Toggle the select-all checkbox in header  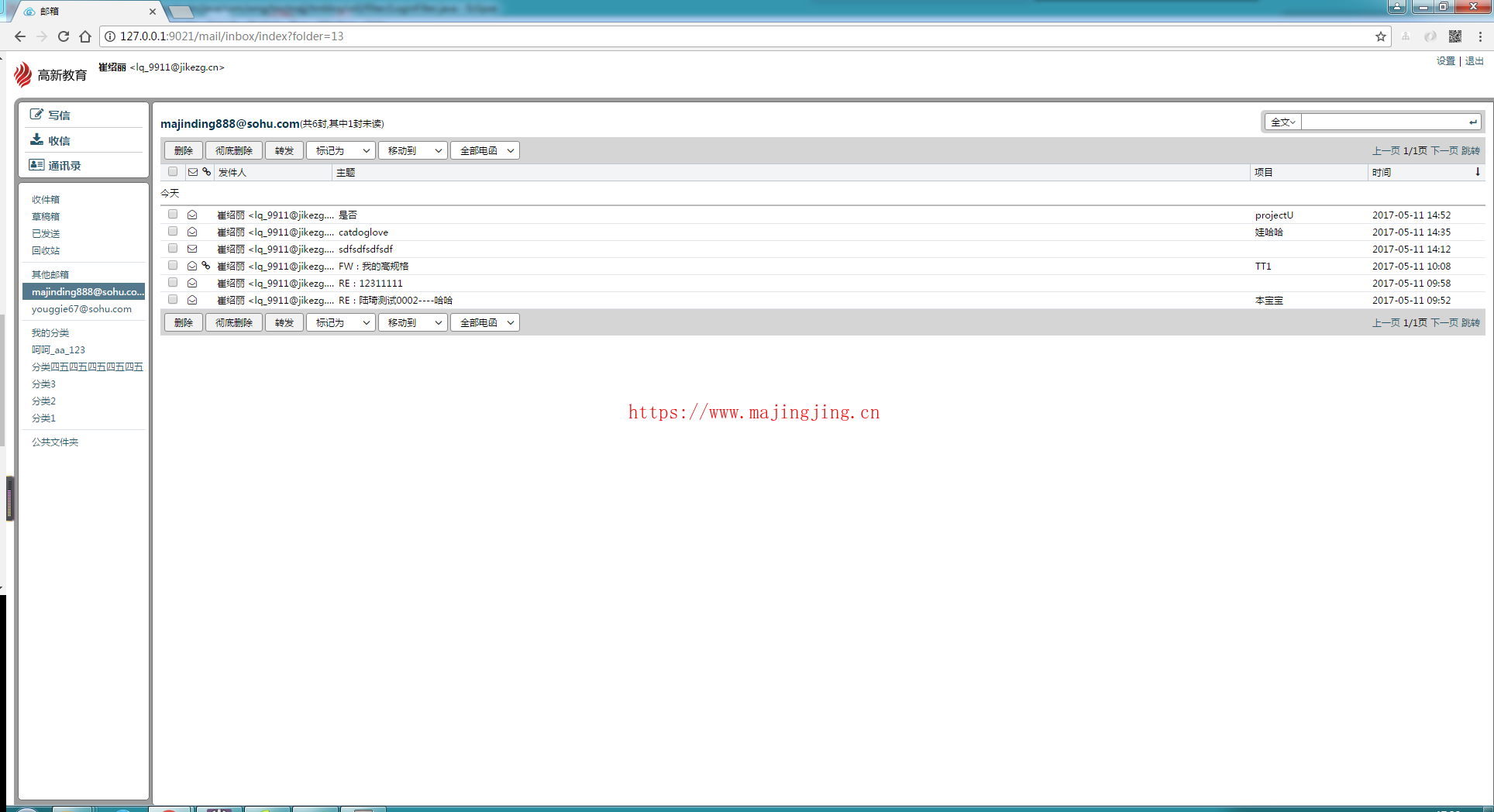point(173,172)
